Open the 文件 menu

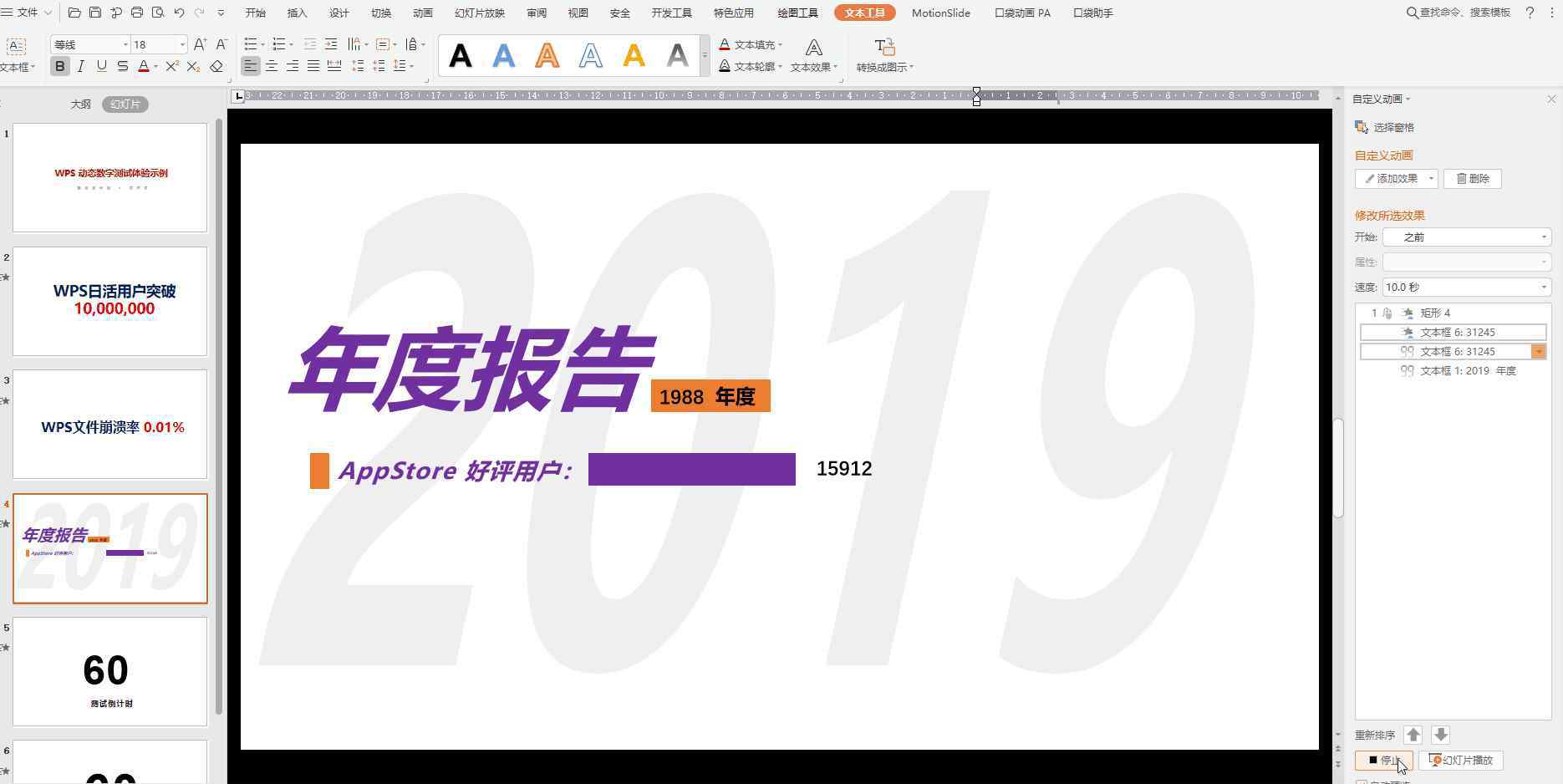pyautogui.click(x=27, y=13)
